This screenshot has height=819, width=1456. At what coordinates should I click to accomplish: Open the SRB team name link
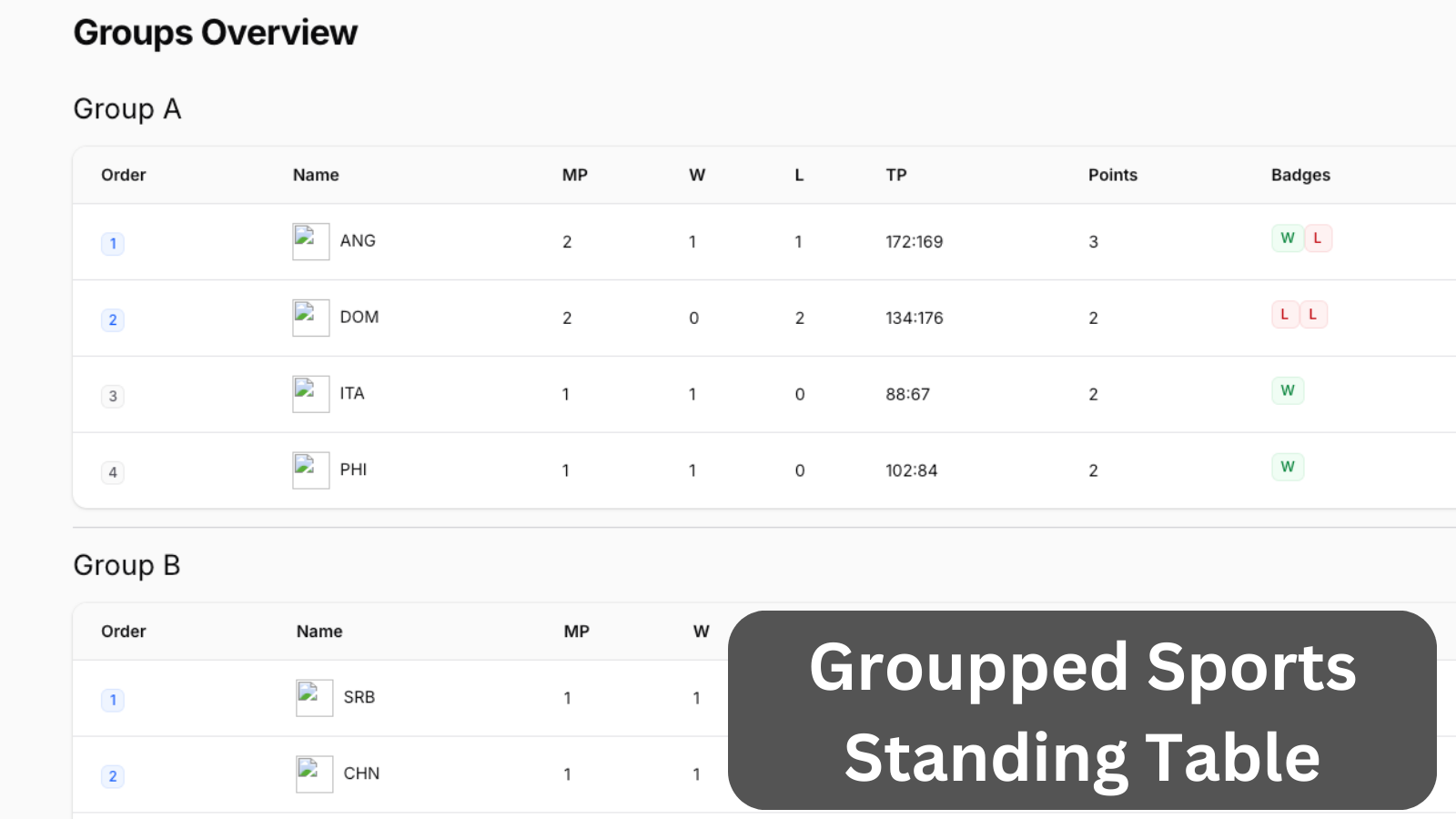pyautogui.click(x=359, y=697)
